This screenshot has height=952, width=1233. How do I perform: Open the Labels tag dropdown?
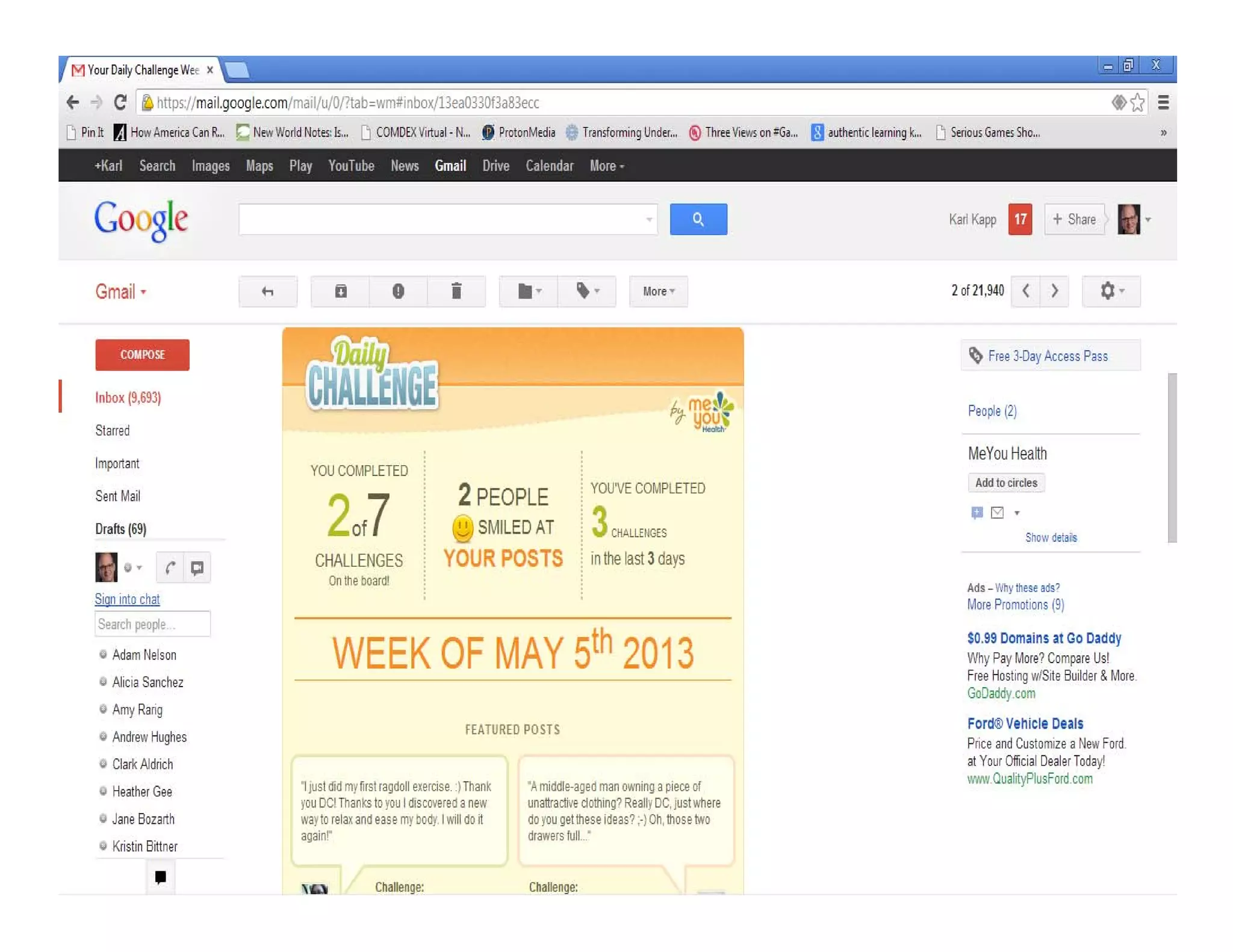click(x=586, y=291)
